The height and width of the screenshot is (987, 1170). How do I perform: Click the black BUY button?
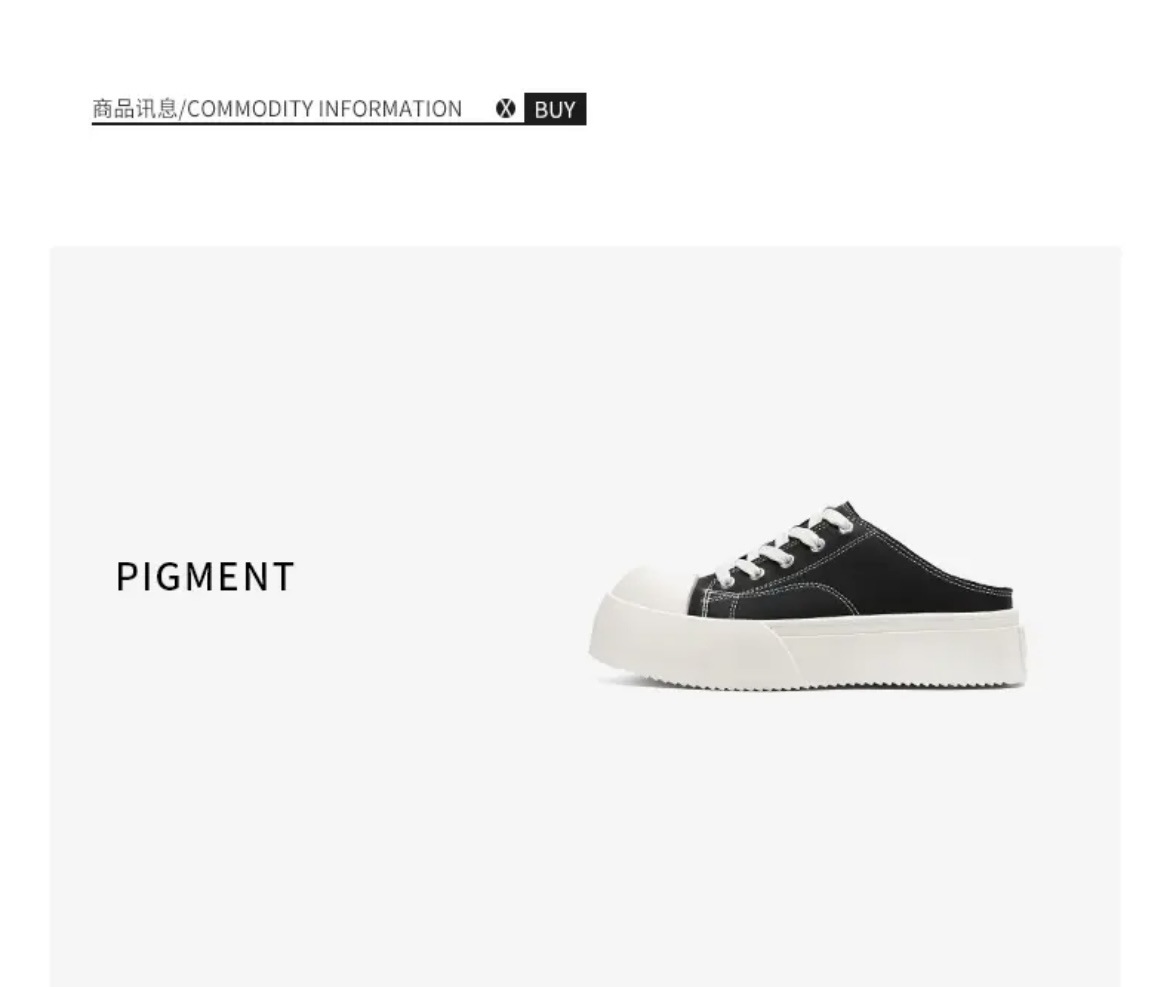pos(555,109)
